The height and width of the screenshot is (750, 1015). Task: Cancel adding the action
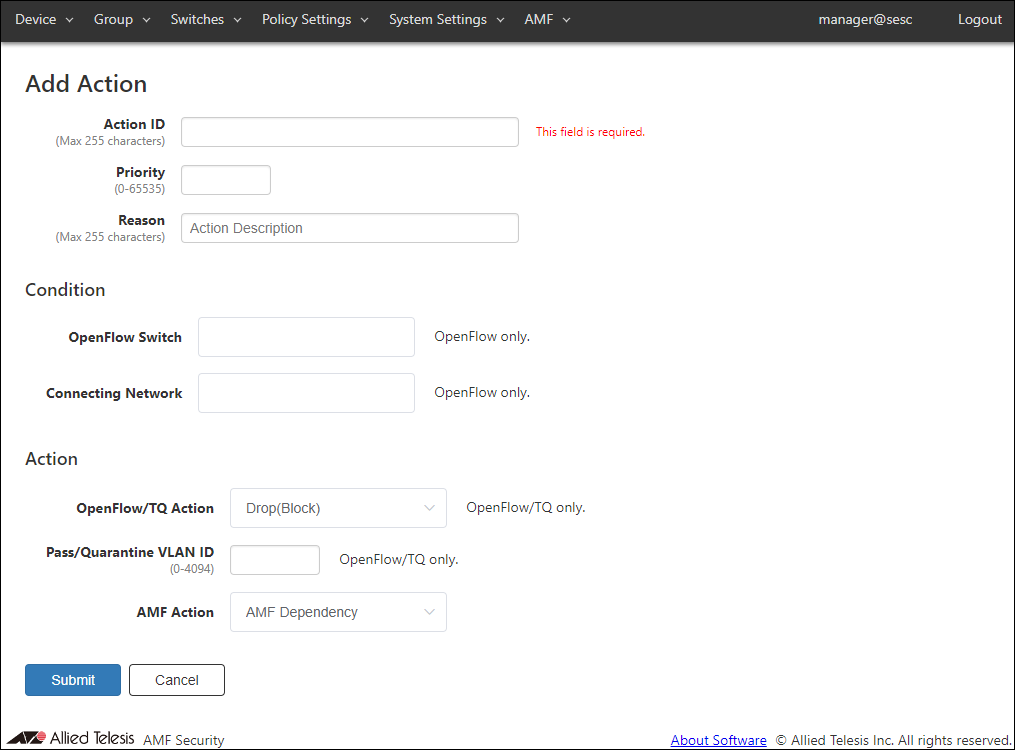click(176, 680)
